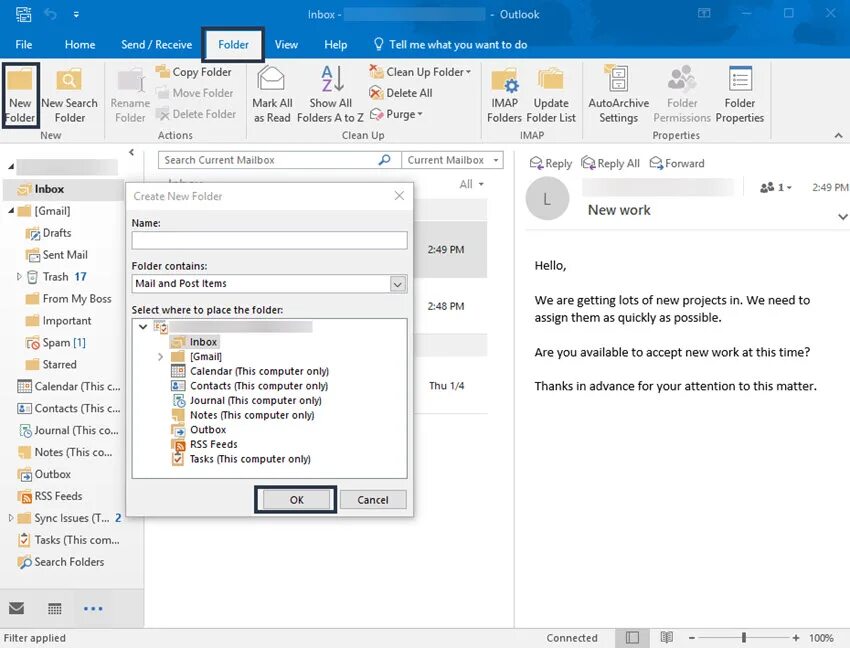Confirm folder creation with OK
The height and width of the screenshot is (648, 850).
[x=295, y=499]
